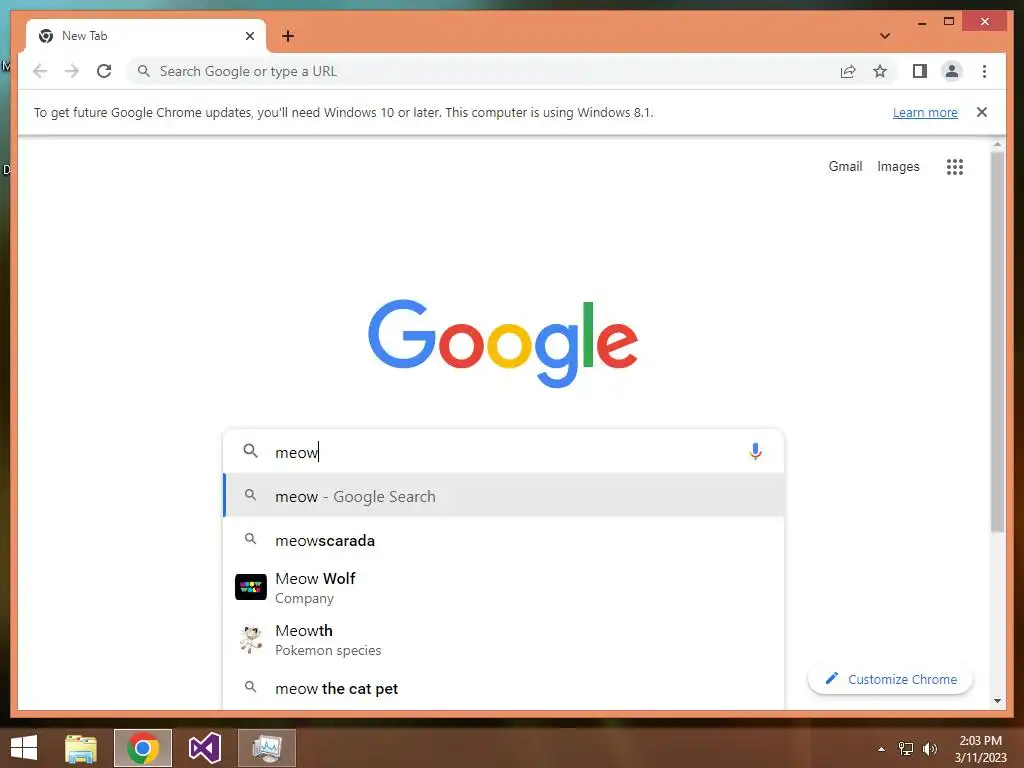Dismiss the Windows update notice
Screen dimensions: 1024x768
[982, 112]
